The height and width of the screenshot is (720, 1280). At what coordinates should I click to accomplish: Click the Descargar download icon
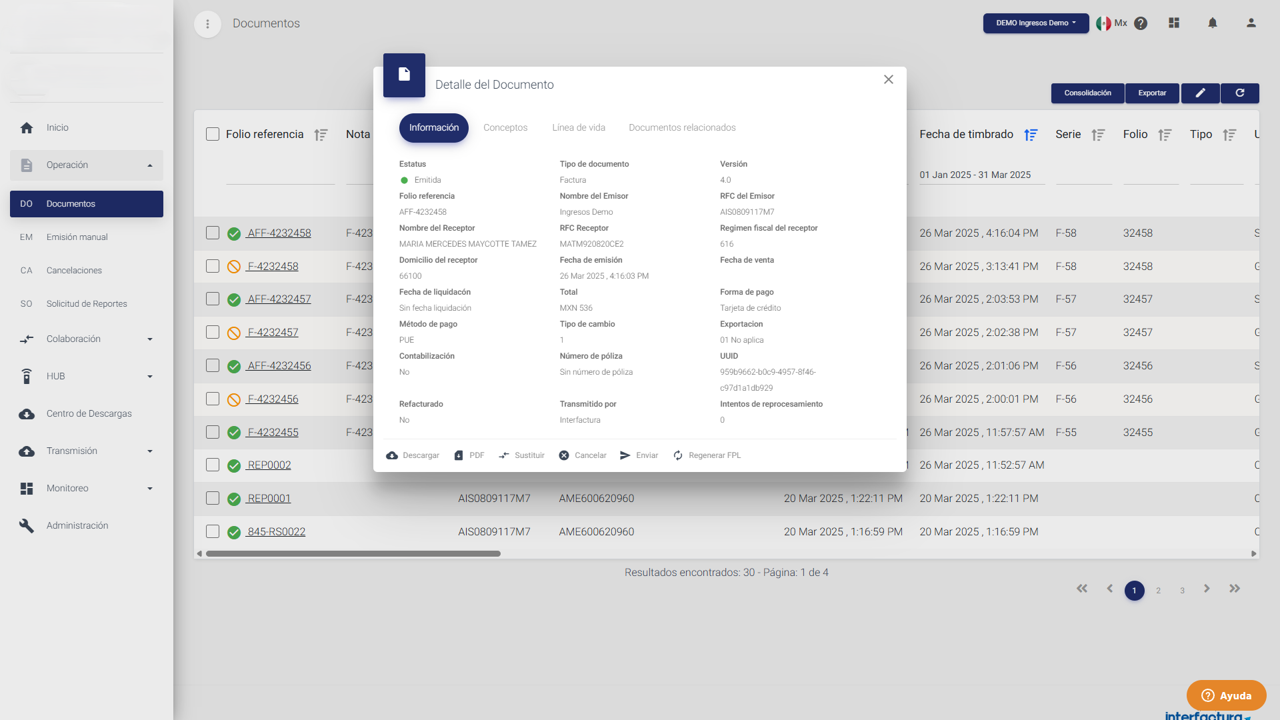coord(390,455)
